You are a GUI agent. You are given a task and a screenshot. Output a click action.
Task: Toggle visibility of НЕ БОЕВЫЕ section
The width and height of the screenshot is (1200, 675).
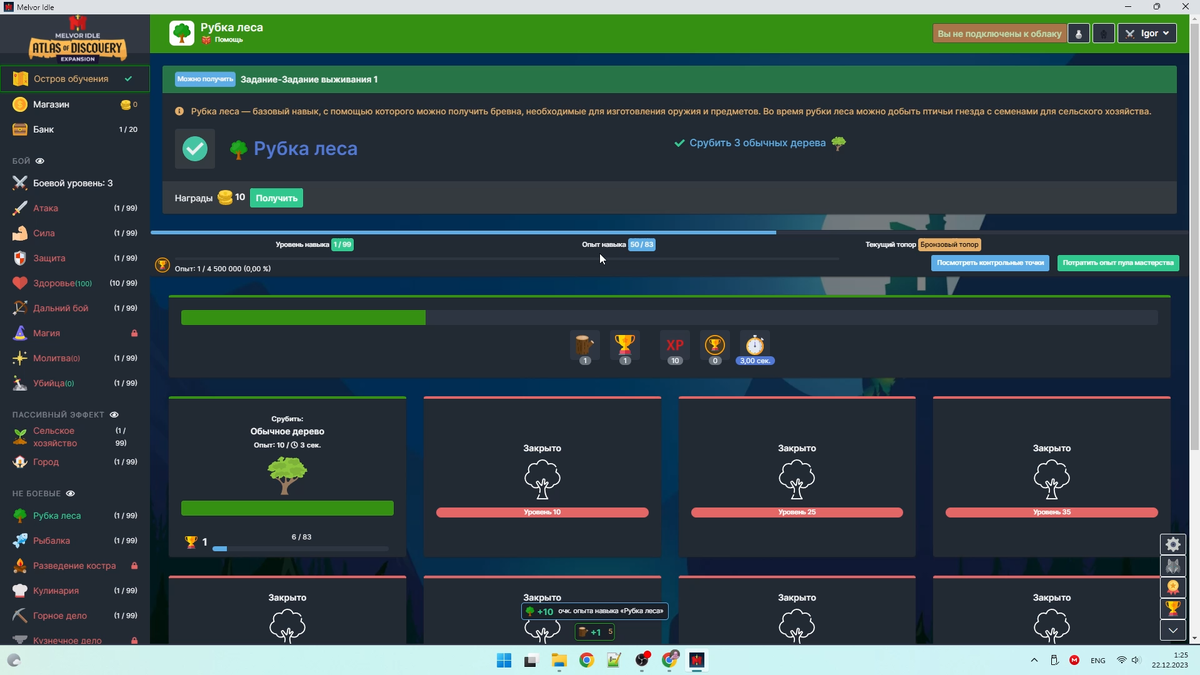70,493
